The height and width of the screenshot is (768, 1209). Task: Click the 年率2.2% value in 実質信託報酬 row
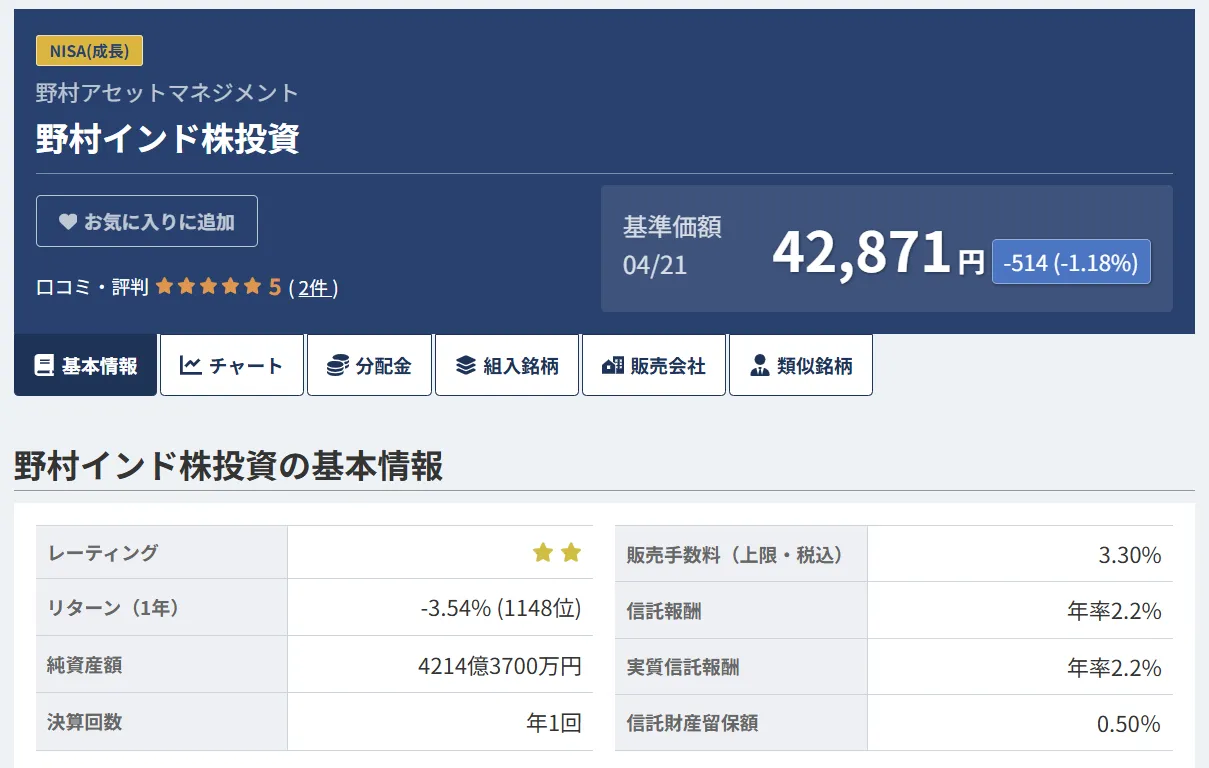point(1114,667)
